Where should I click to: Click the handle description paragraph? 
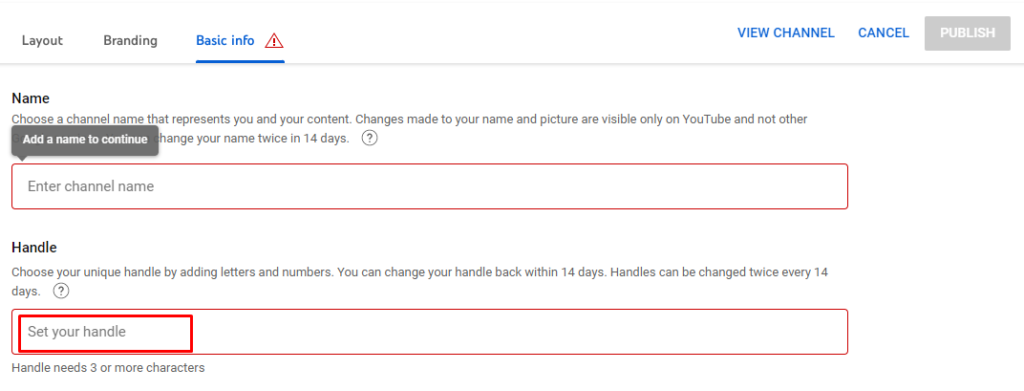420,281
